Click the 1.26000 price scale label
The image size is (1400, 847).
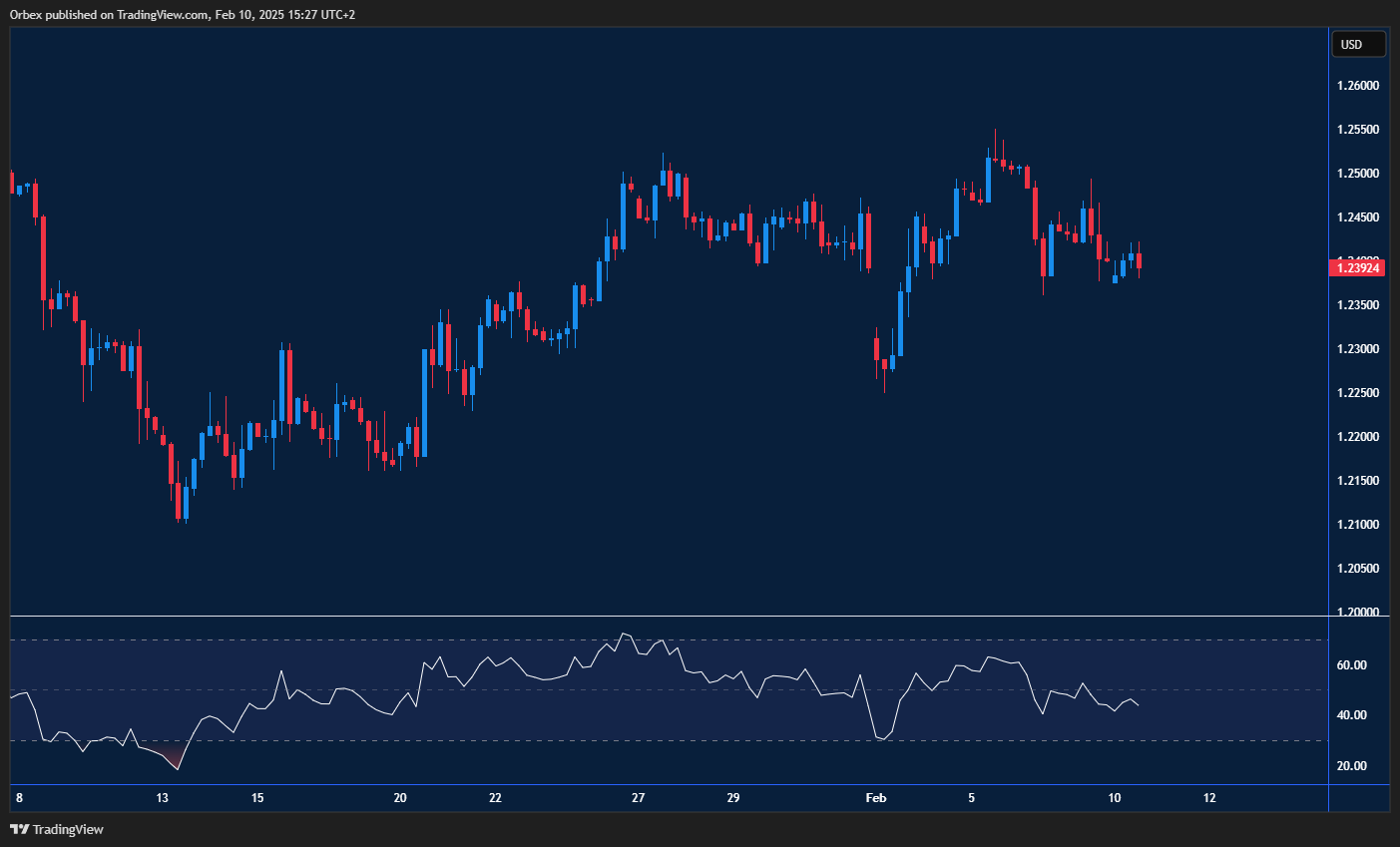(x=1357, y=85)
